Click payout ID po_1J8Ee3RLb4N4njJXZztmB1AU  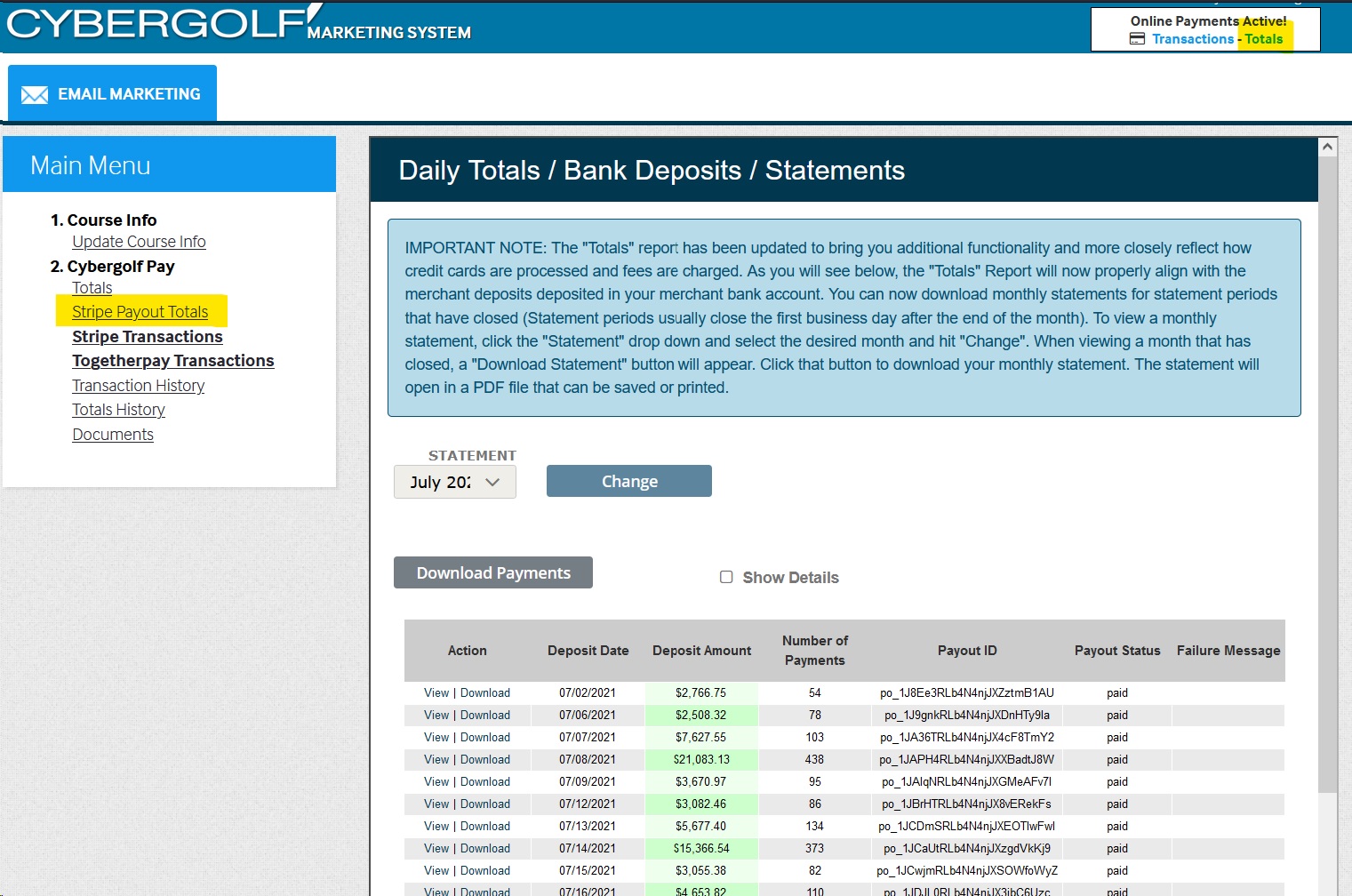[x=967, y=692]
